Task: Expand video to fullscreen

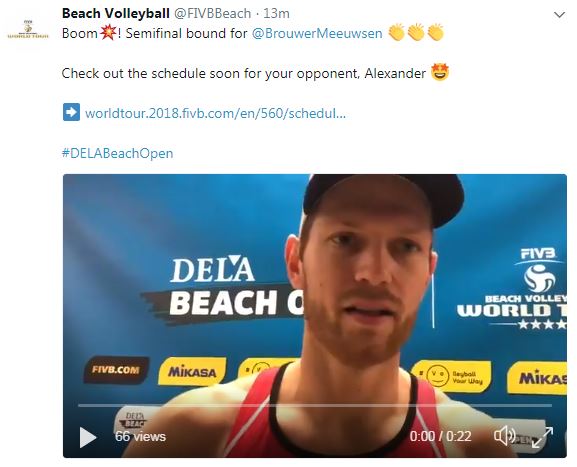Action: (542, 437)
